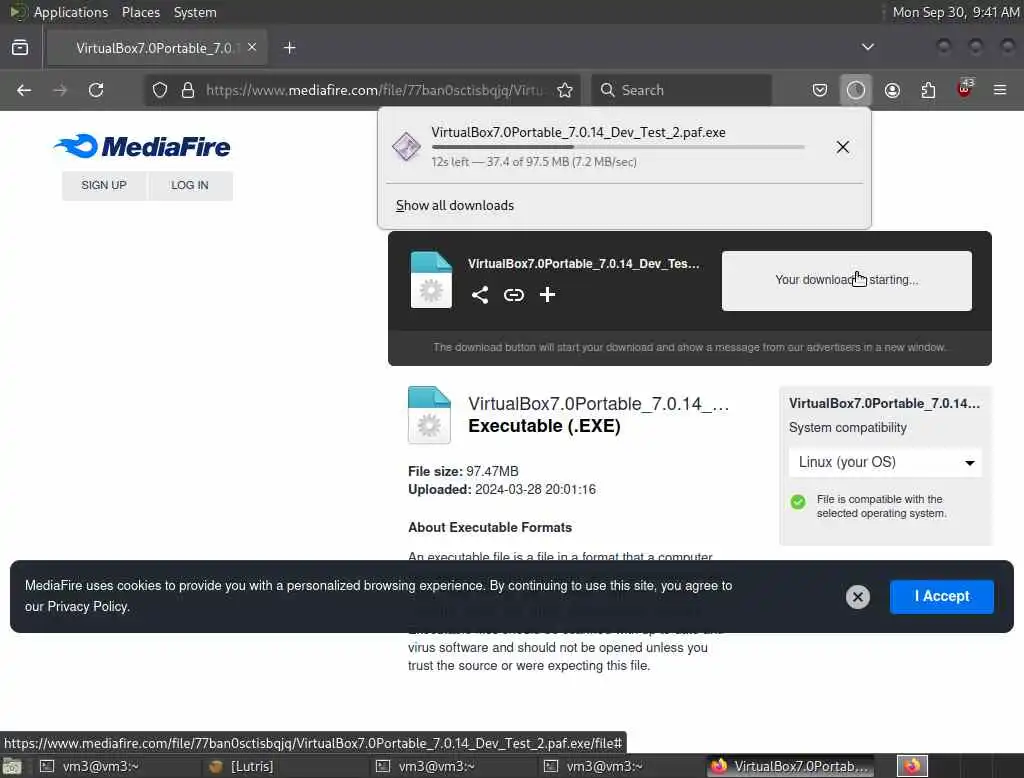1024x778 pixels.
Task: Click the Firefox icon at the taskbar end
Action: 912,766
